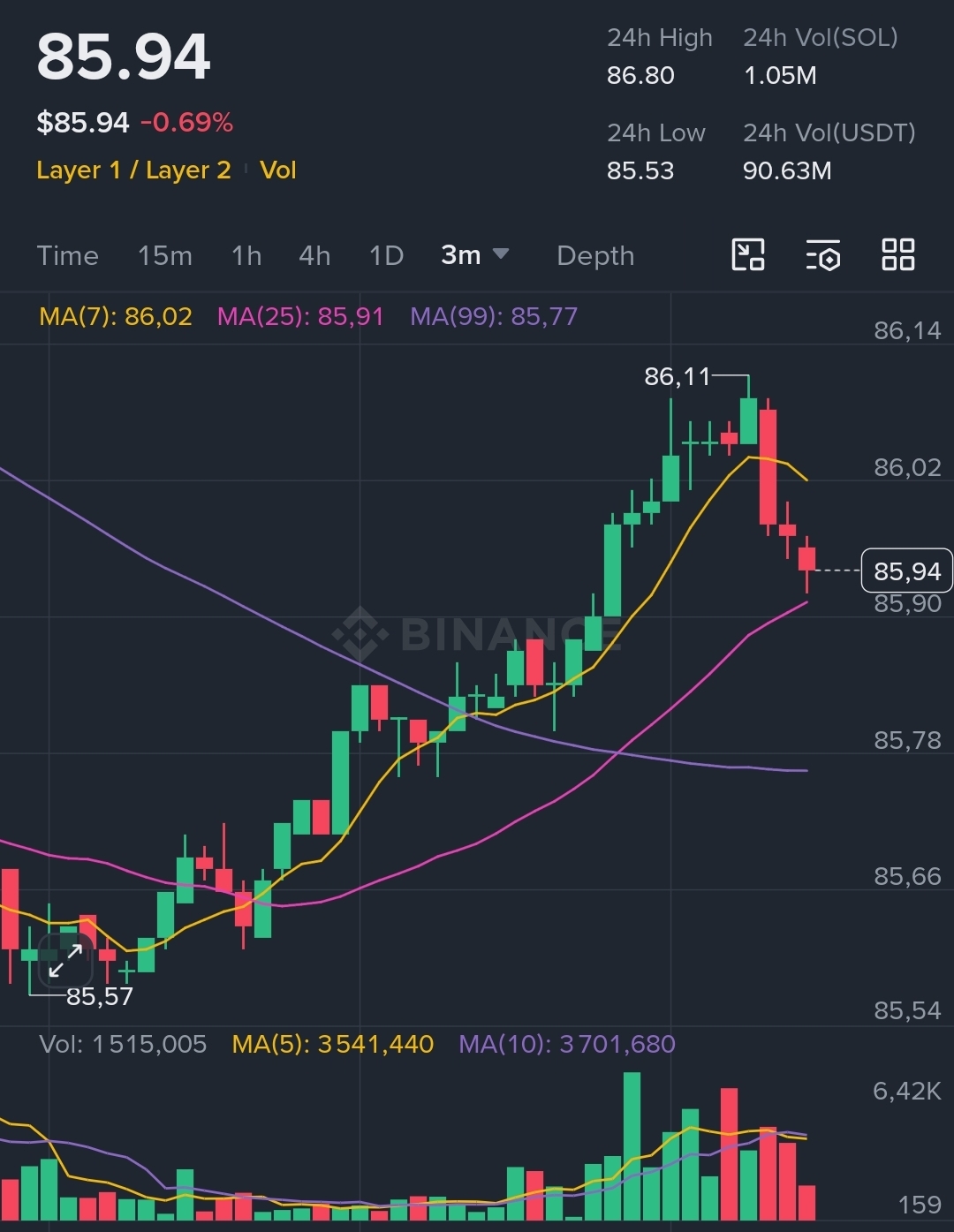The height and width of the screenshot is (1232, 954).
Task: Tap the 86,14 price axis label
Action: point(907,330)
